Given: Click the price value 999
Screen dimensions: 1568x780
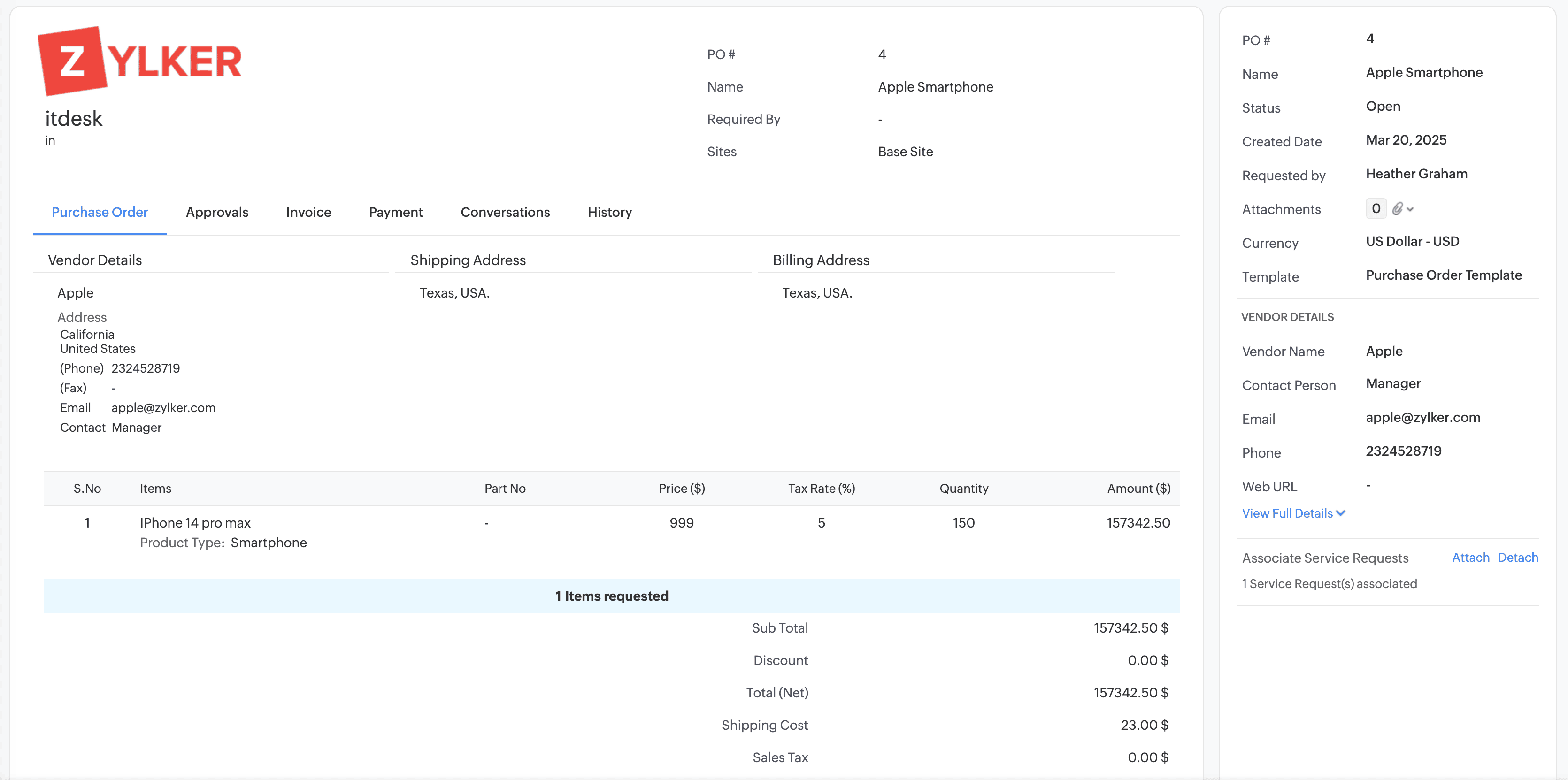Looking at the screenshot, I should point(682,523).
